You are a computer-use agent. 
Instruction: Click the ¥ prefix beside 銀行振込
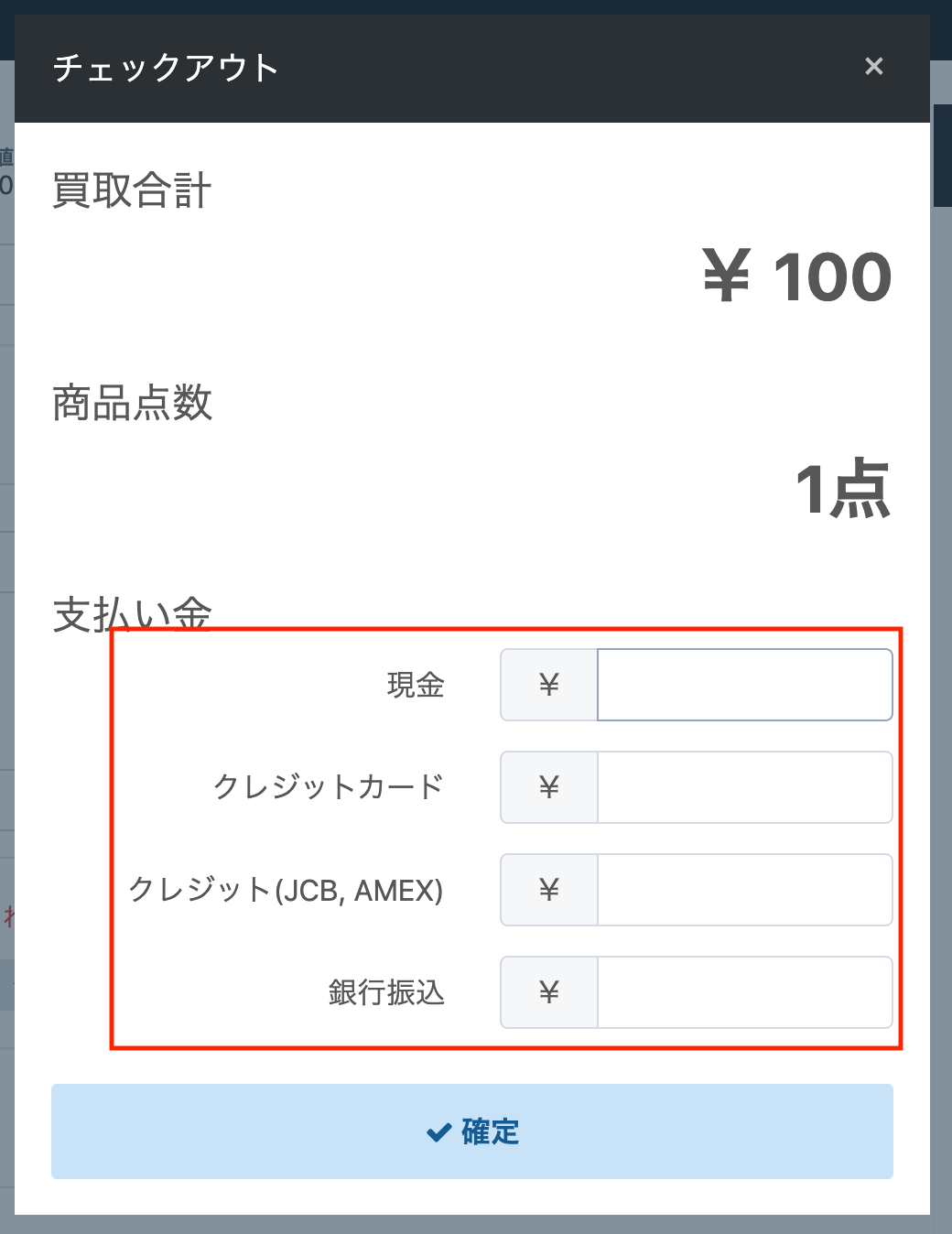click(549, 992)
